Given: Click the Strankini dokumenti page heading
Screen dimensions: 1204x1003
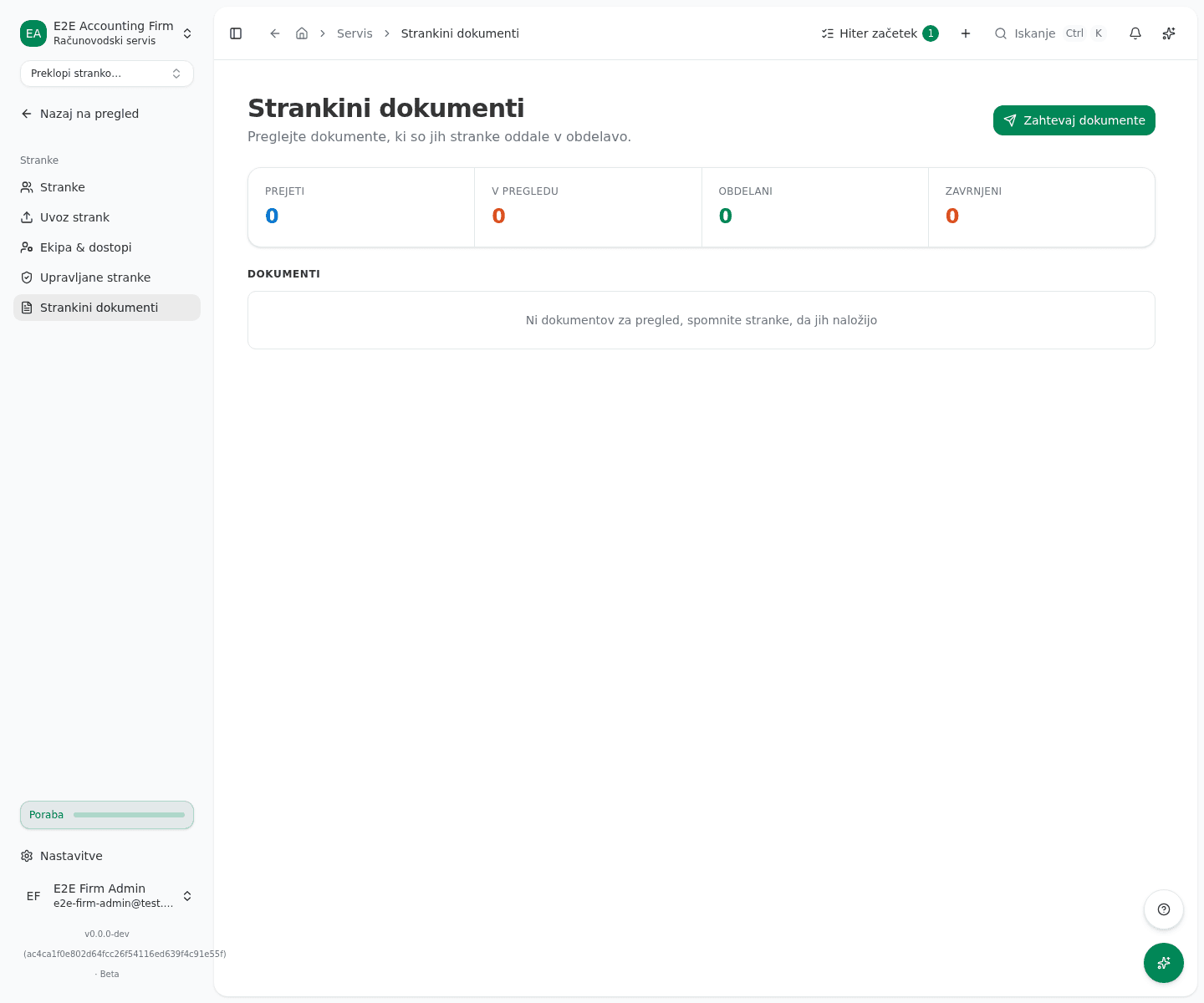Looking at the screenshot, I should coord(386,108).
